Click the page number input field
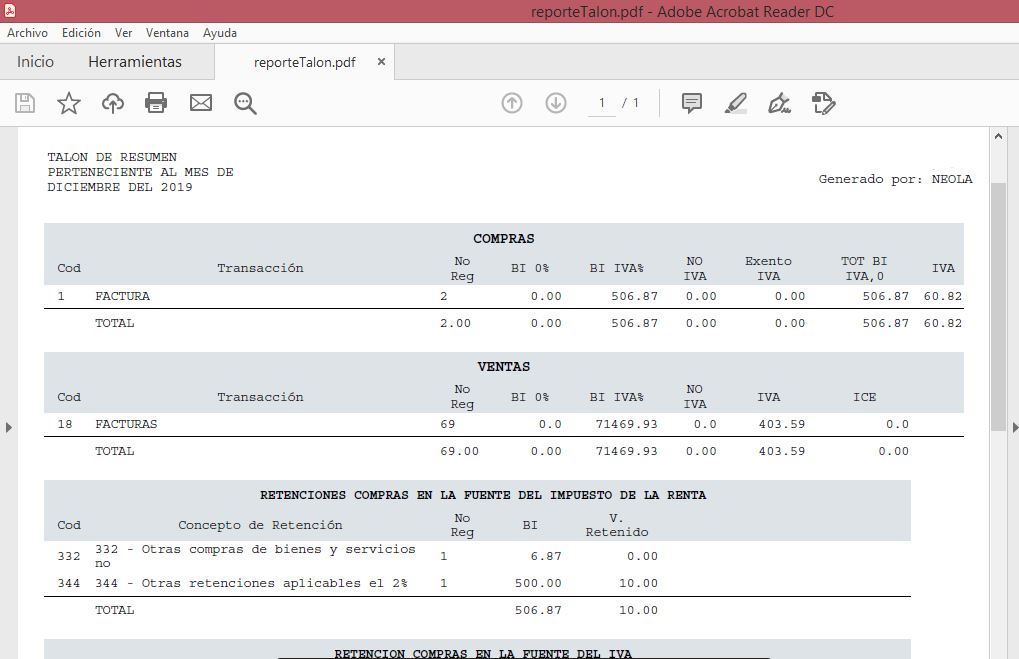This screenshot has width=1019, height=659. click(602, 103)
